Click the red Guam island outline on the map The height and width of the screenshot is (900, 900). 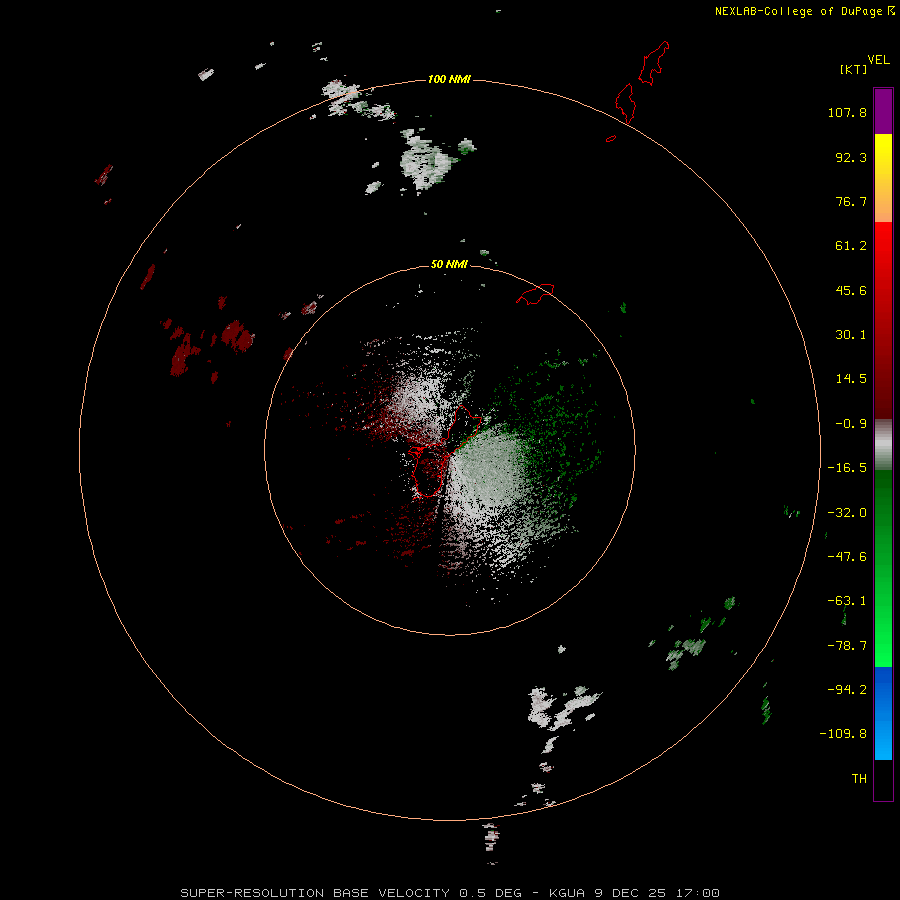click(x=447, y=451)
